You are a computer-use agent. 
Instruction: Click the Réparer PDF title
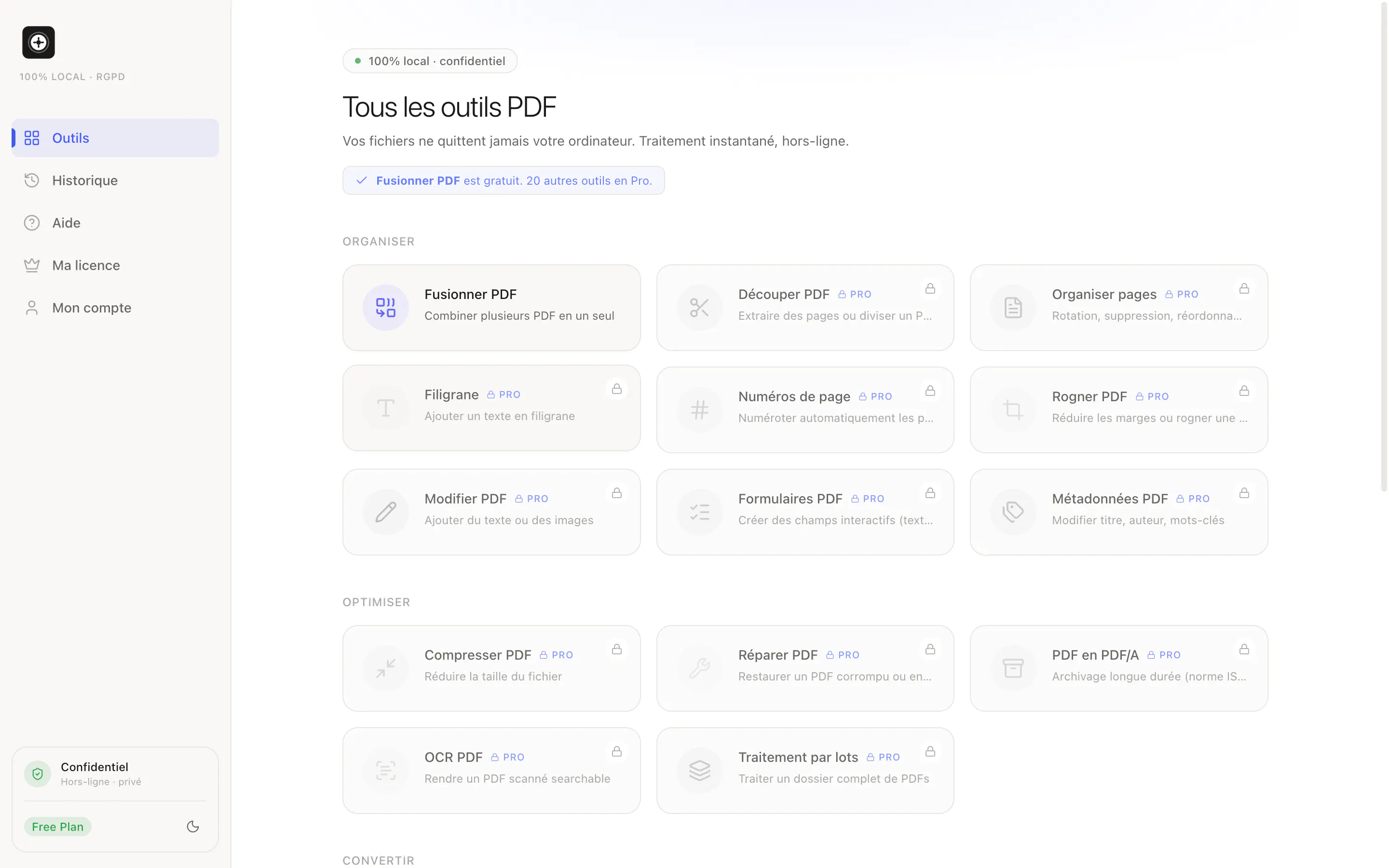(x=778, y=654)
